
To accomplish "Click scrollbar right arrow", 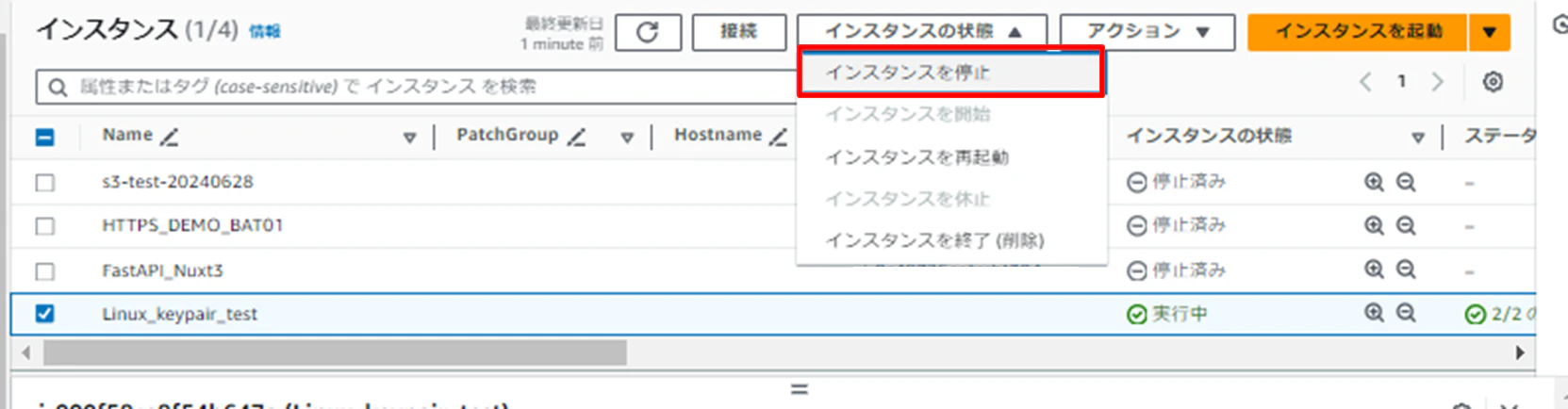I will [x=1520, y=352].
